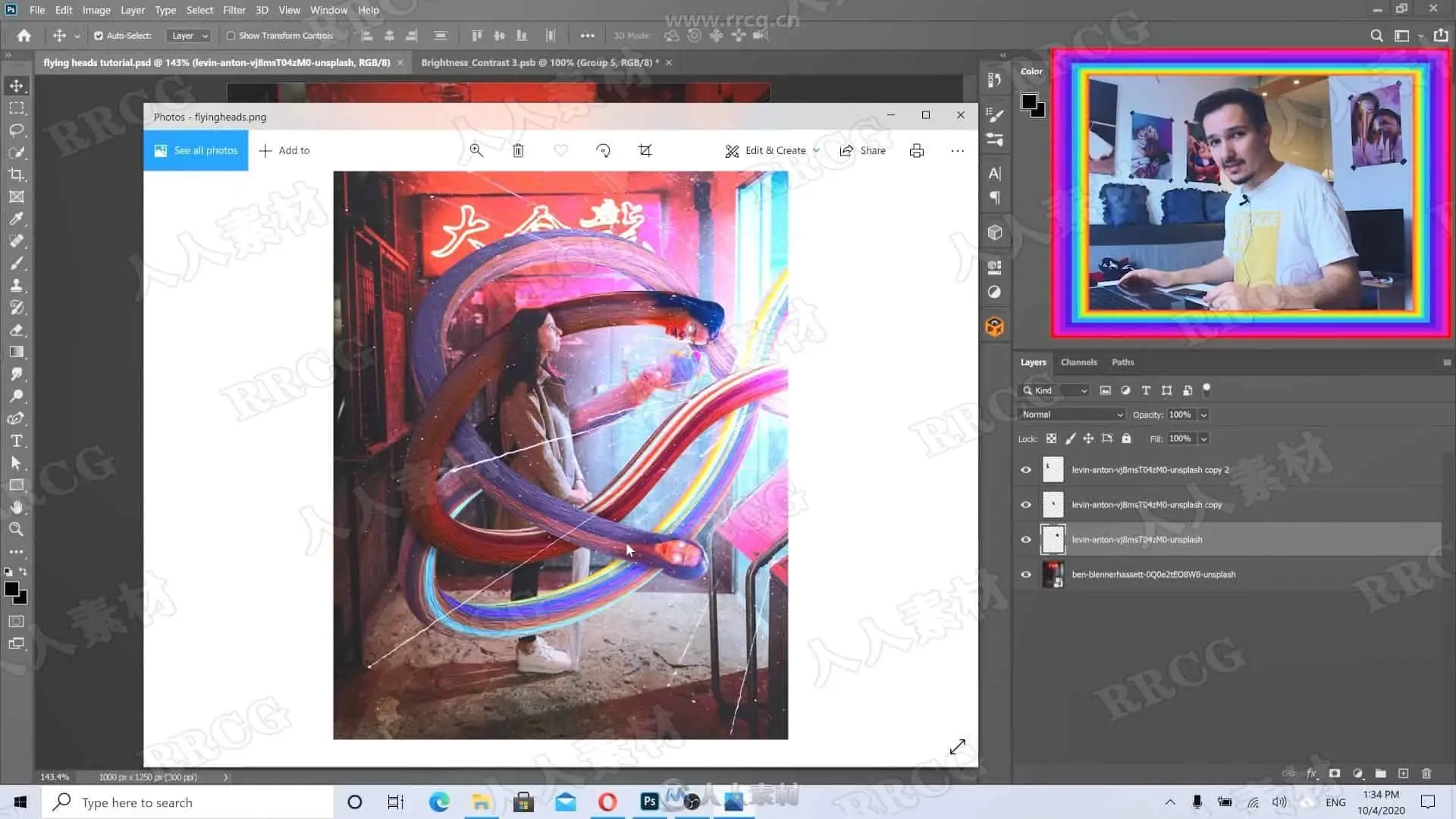Hide the ben-blennerhassett background layer
This screenshot has height=819, width=1456.
pyautogui.click(x=1026, y=575)
